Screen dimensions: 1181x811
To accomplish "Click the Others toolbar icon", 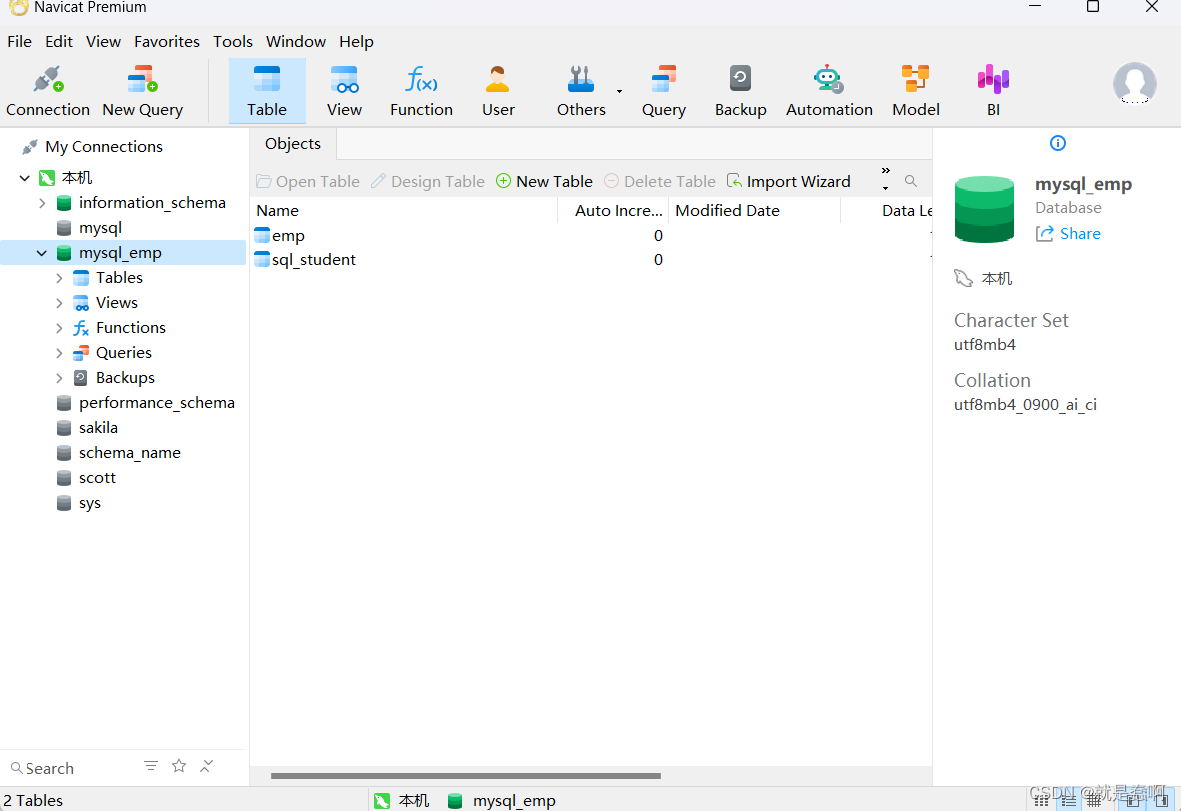I will (581, 79).
